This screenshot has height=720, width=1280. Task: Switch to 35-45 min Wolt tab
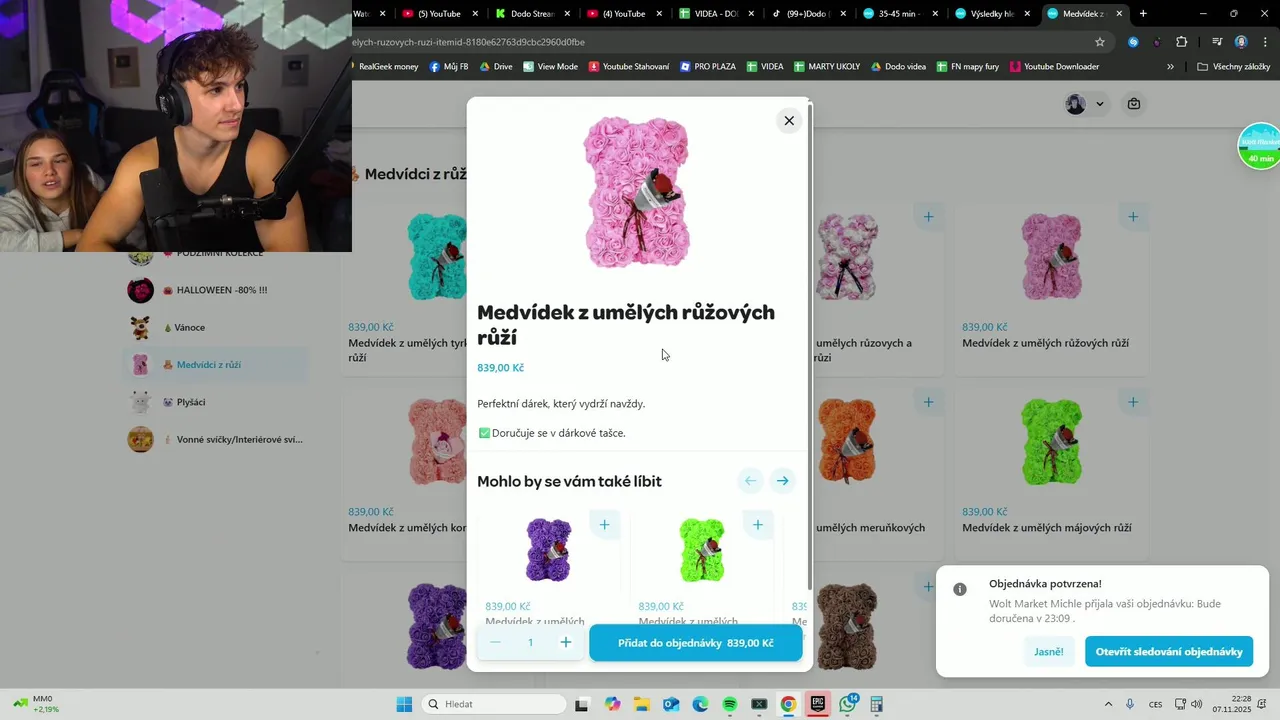pyautogui.click(x=899, y=14)
